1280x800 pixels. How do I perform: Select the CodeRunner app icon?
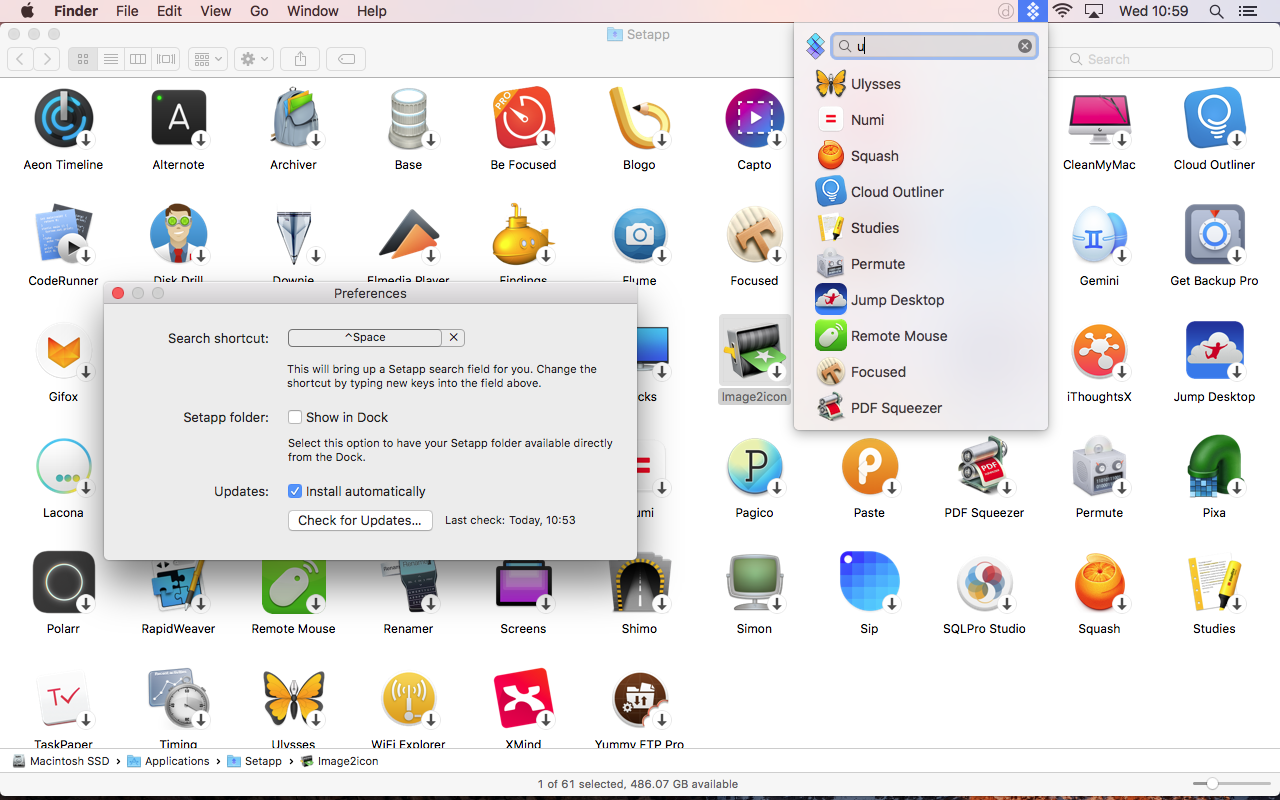(x=64, y=234)
